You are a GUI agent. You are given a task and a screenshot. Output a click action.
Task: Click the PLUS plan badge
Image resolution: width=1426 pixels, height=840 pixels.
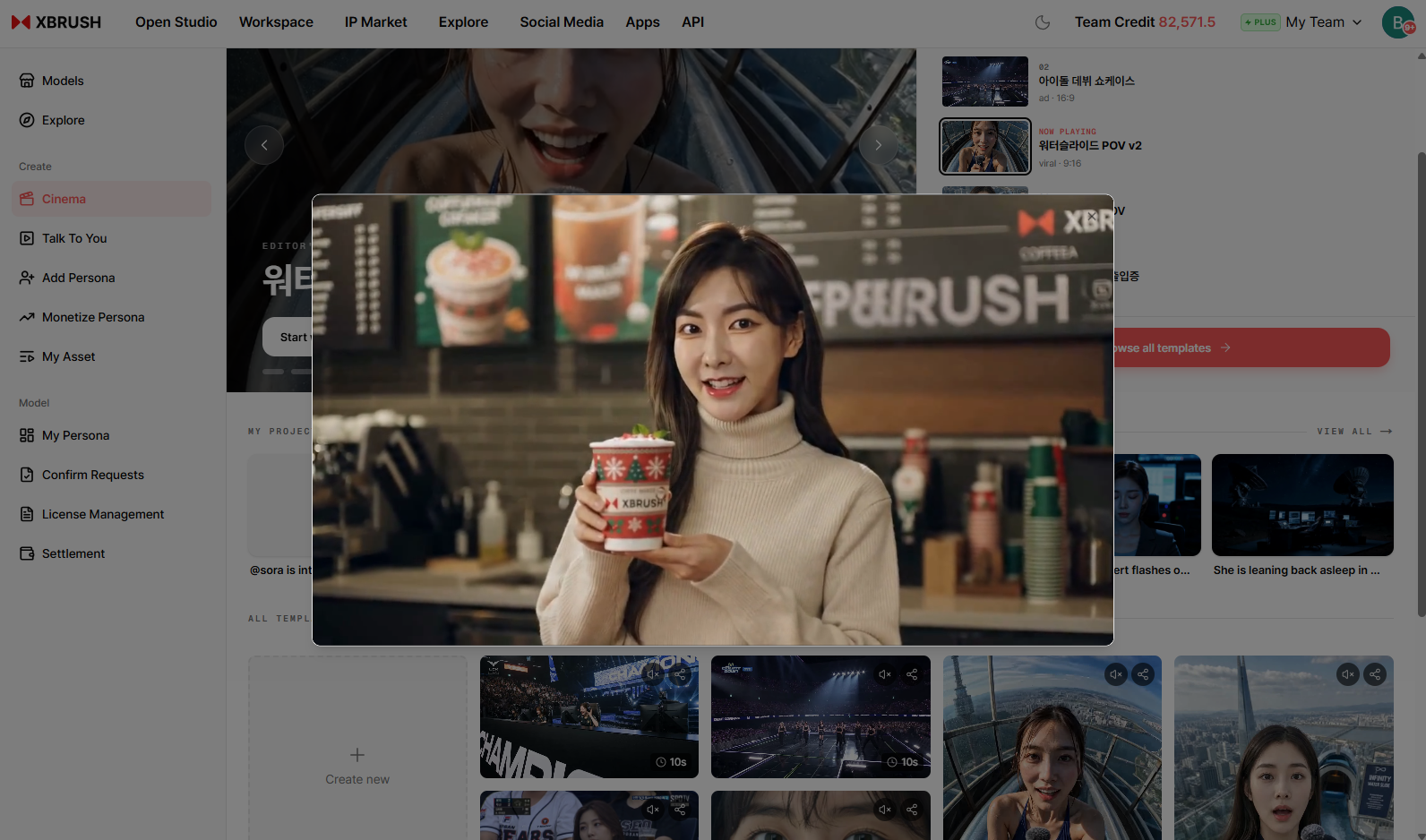click(1260, 22)
